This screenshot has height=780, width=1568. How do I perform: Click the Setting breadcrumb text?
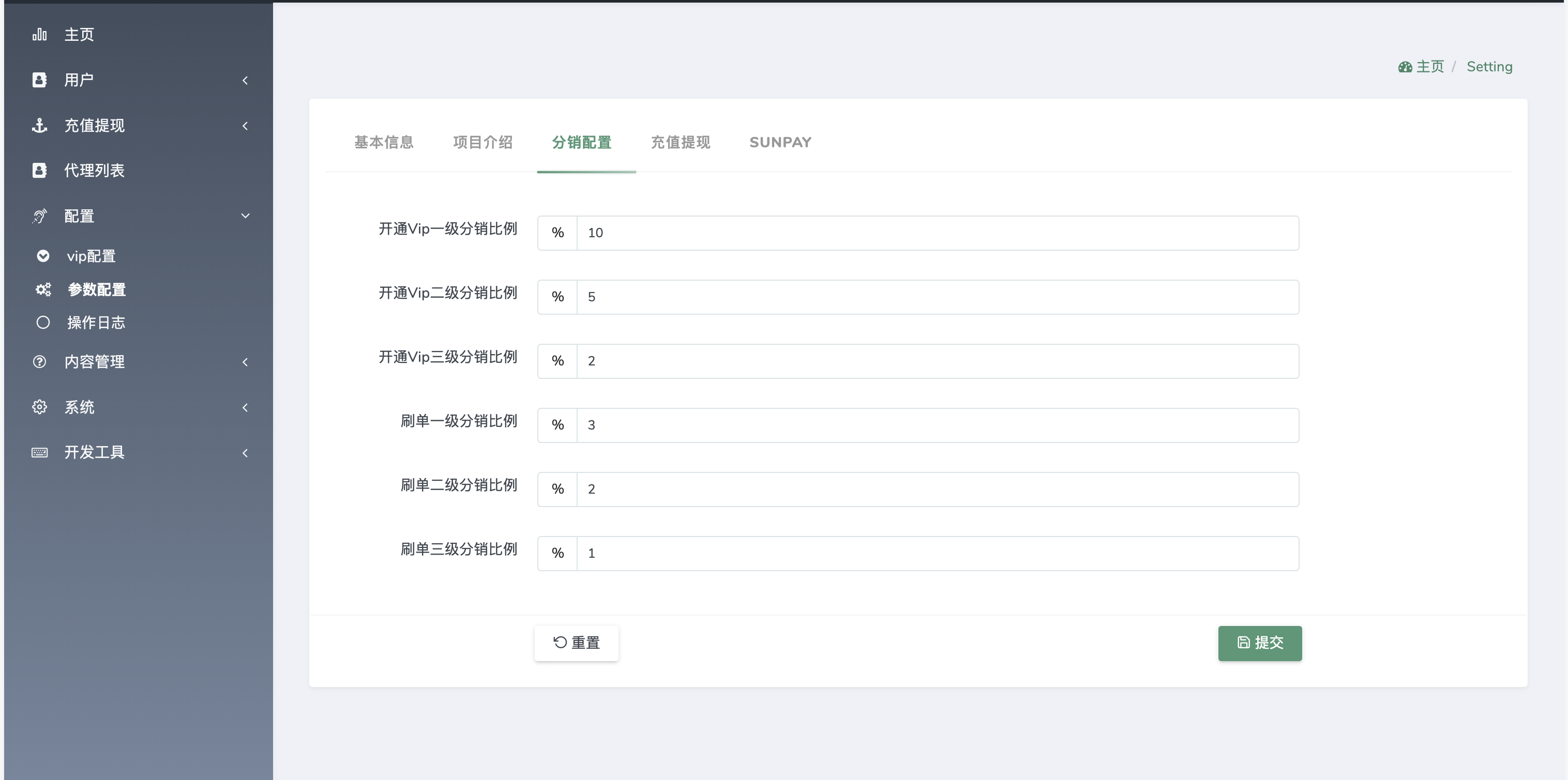point(1489,67)
